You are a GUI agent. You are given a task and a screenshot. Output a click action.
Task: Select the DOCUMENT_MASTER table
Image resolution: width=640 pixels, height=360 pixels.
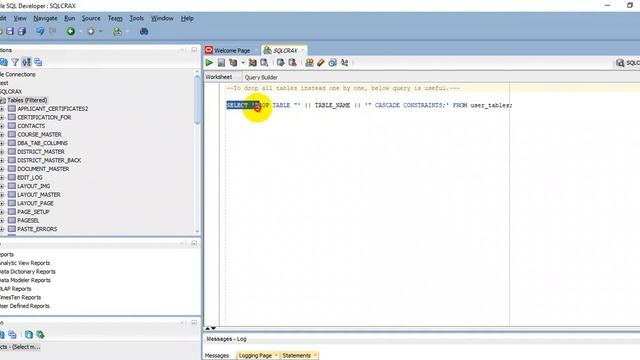[43, 169]
